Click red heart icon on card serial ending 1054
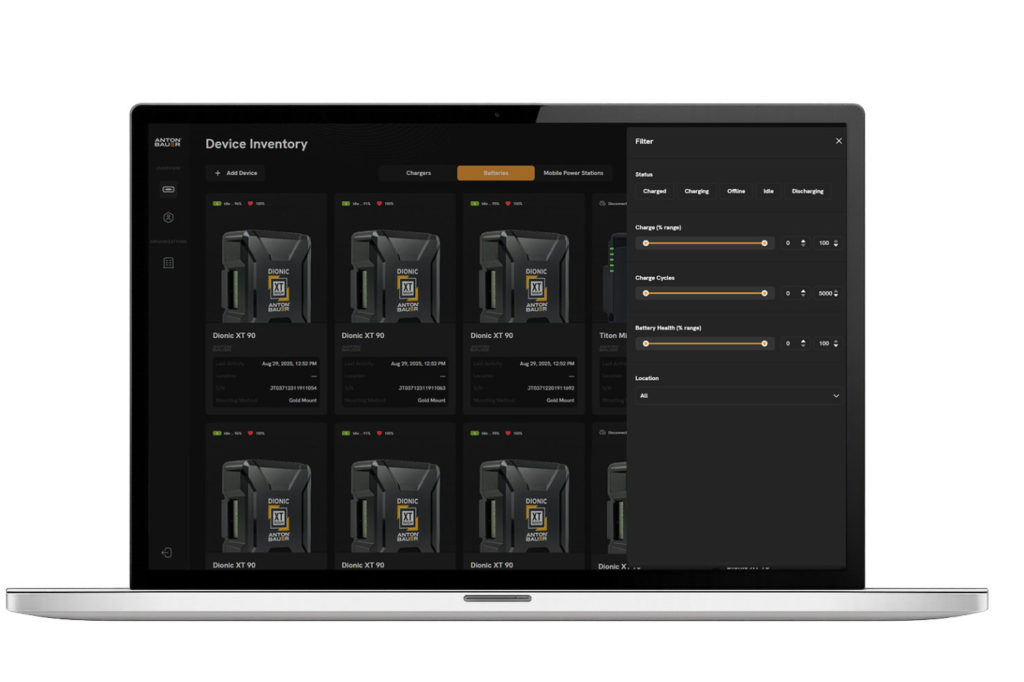The image size is (1024, 682). 250,203
